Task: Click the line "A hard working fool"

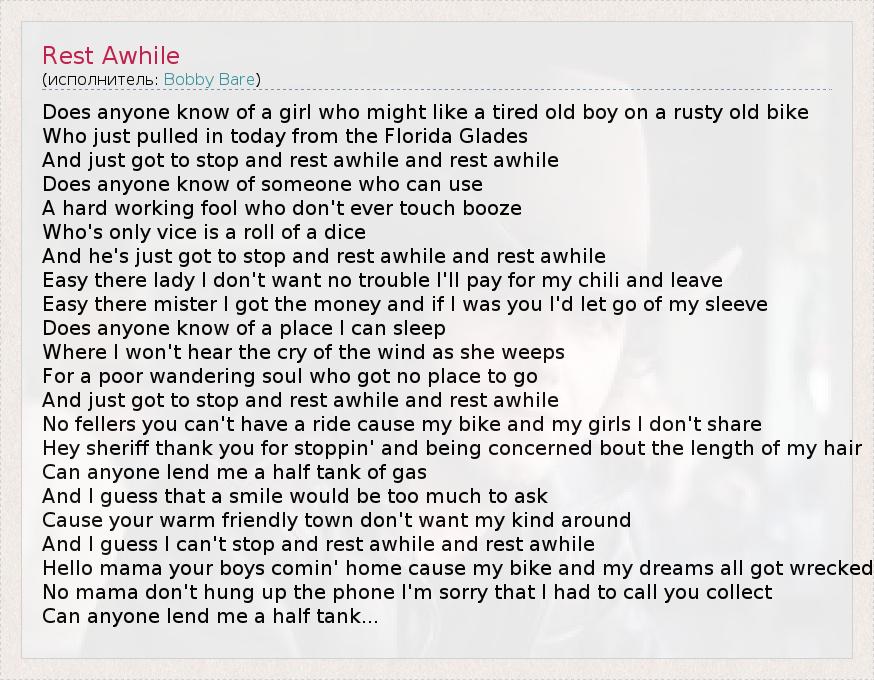Action: click(x=282, y=208)
